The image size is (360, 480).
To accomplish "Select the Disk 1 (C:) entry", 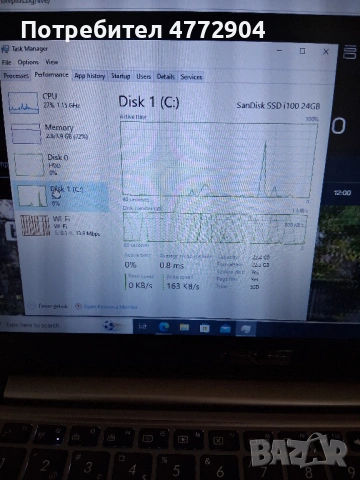I will [62, 197].
